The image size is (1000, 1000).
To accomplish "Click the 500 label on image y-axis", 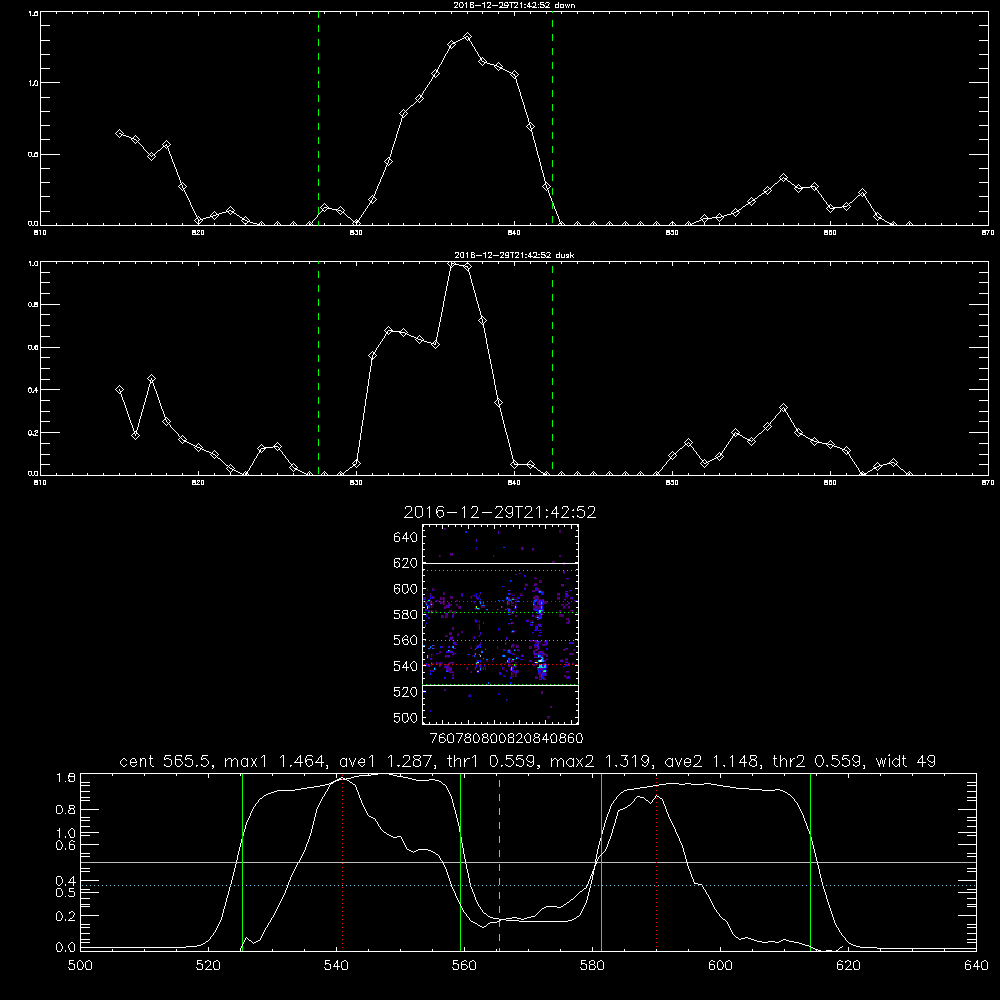I will pos(406,717).
